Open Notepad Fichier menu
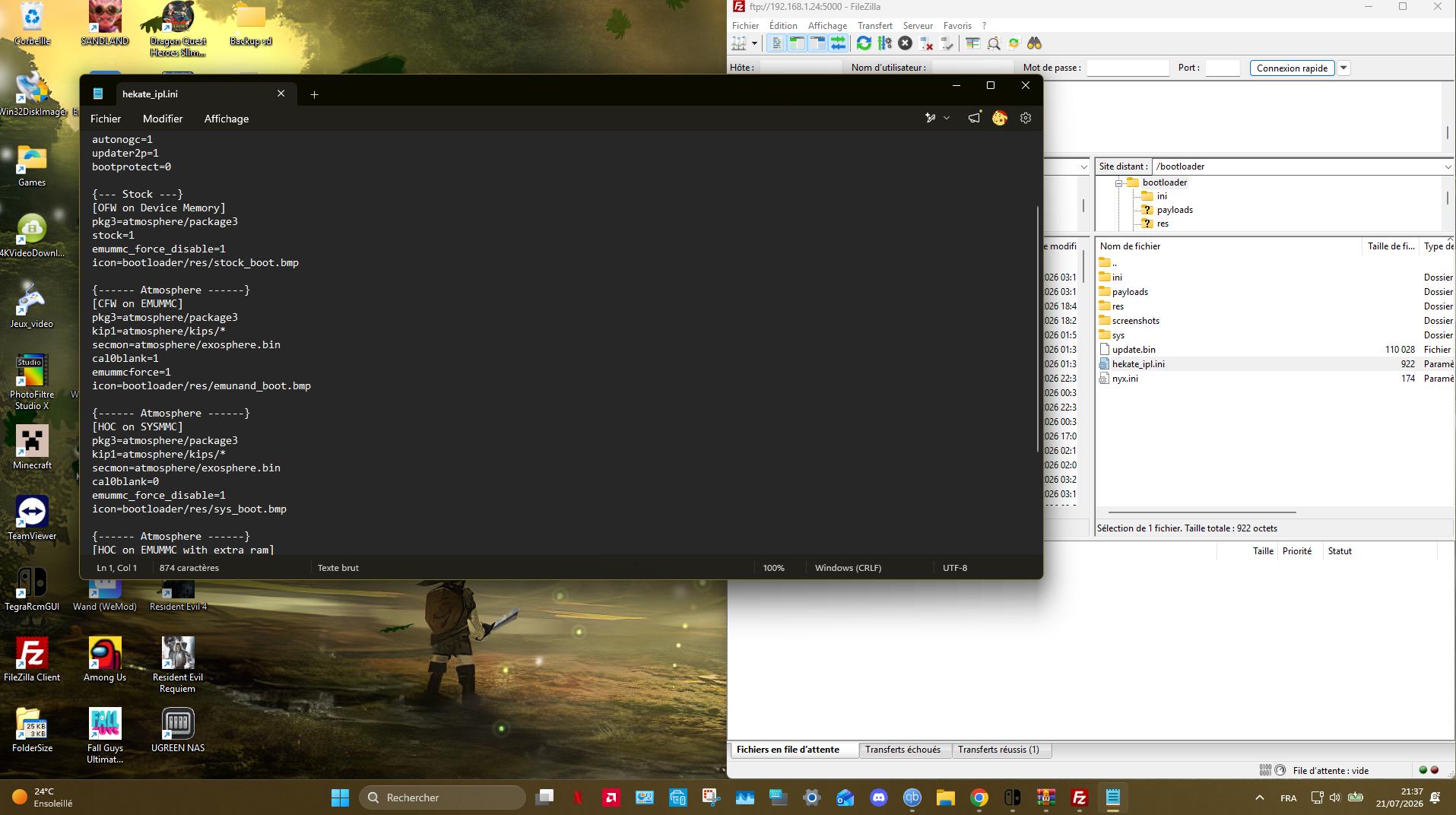1456x815 pixels. point(106,119)
